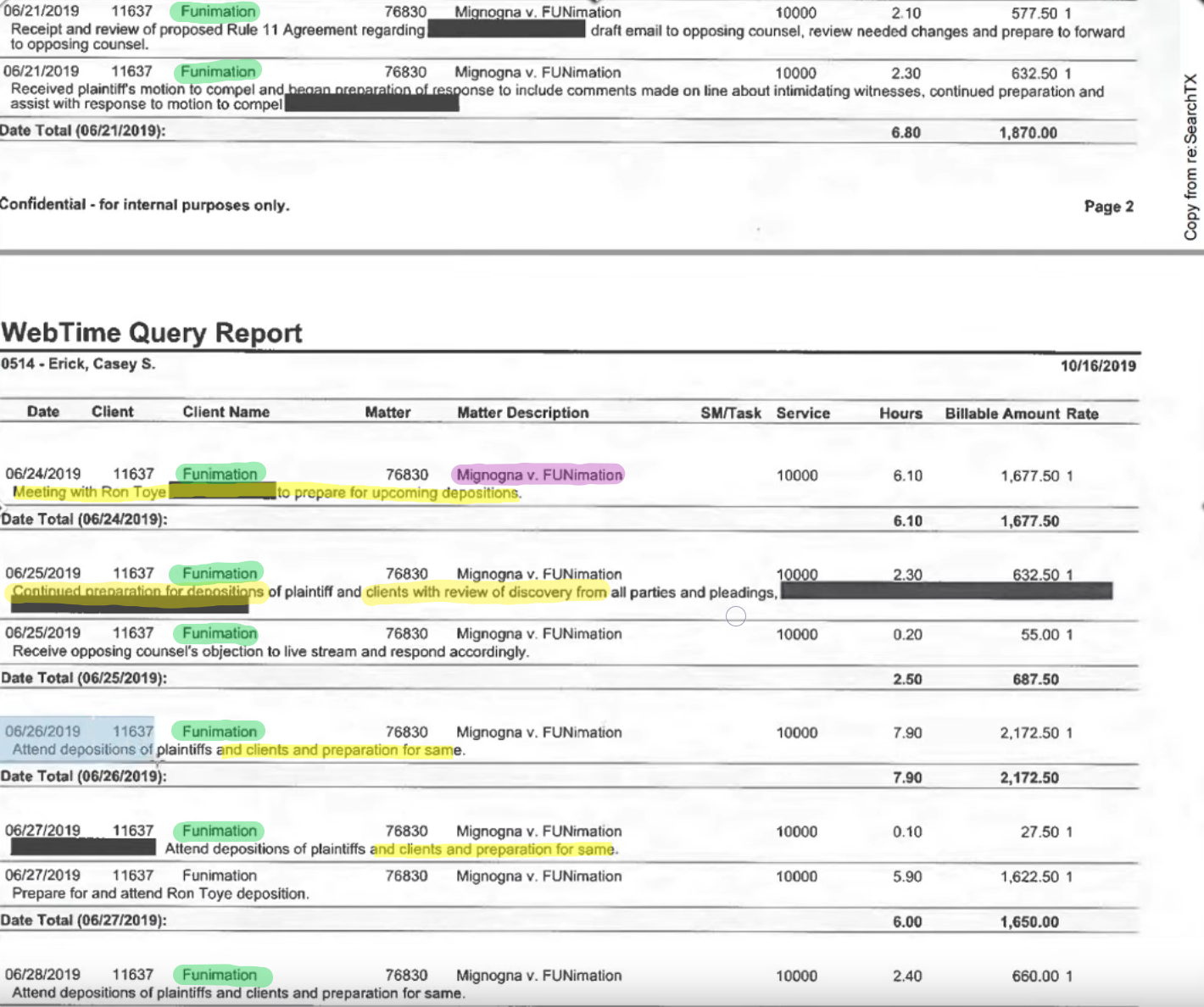Click client number 11637 in the 06/28/2019 row
1204x1007 pixels.
coord(133,975)
